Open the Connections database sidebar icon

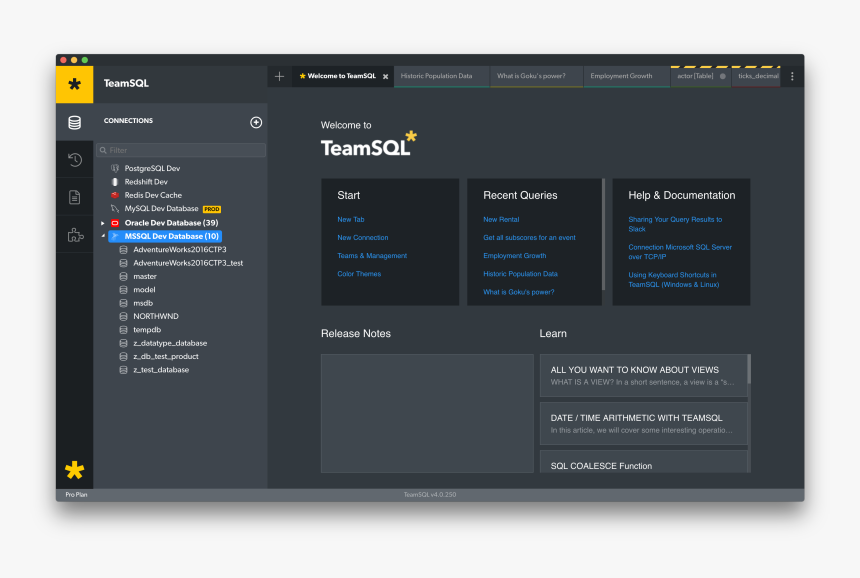coord(75,122)
